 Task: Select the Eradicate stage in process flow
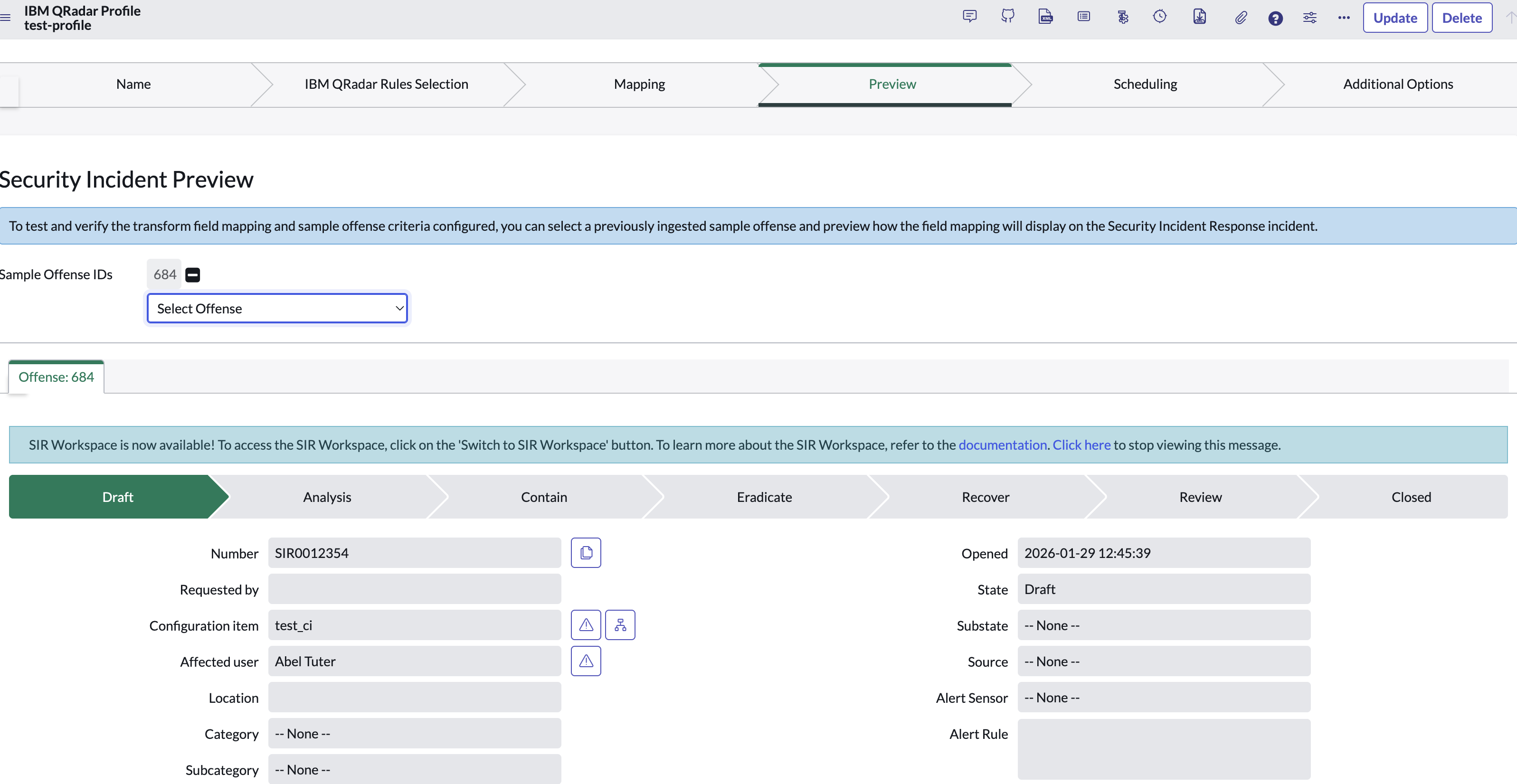click(764, 497)
